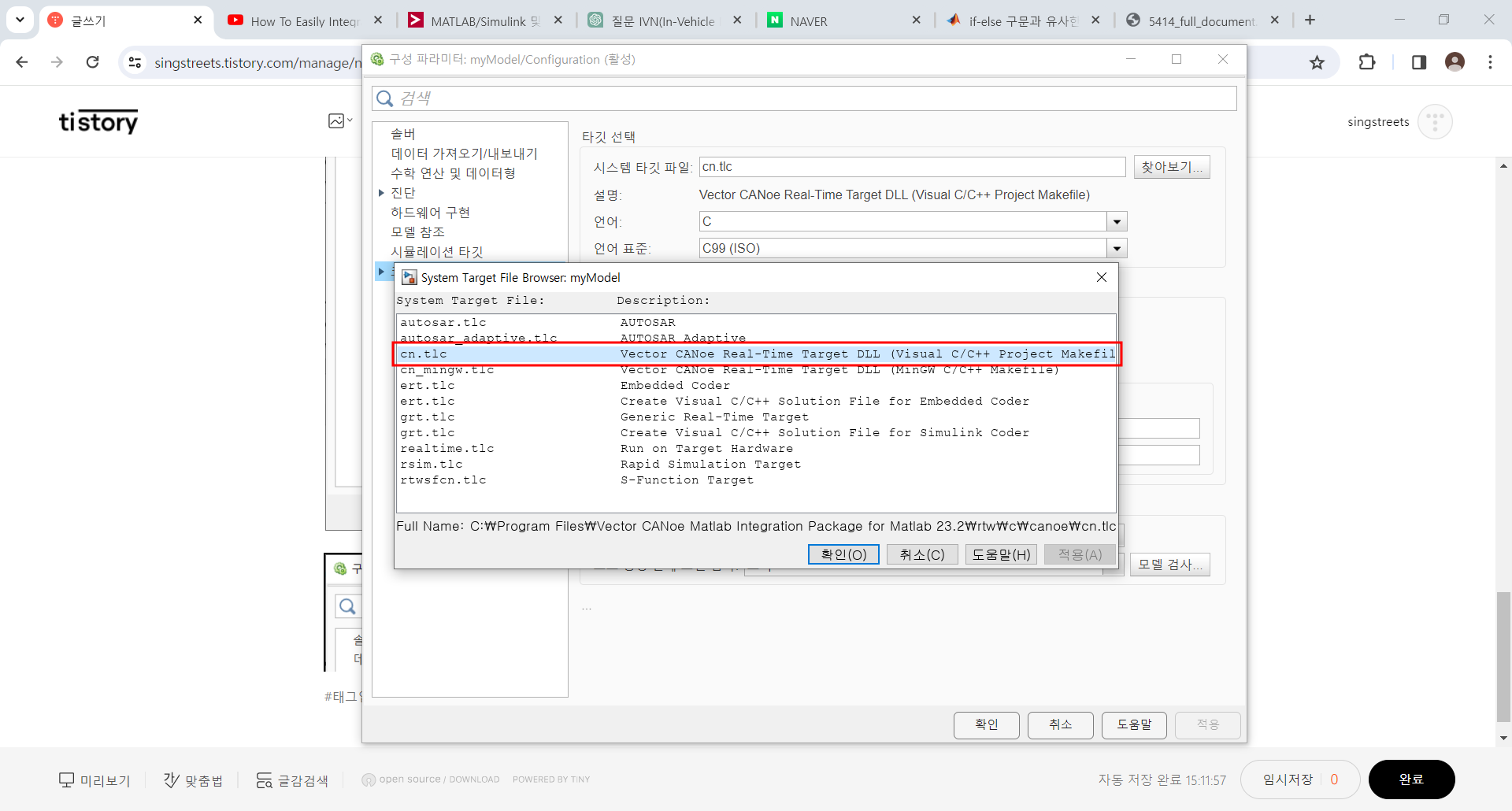Select 데이터 가져오기/내보내기 in configuration tree
The height and width of the screenshot is (811, 1512).
(x=465, y=154)
